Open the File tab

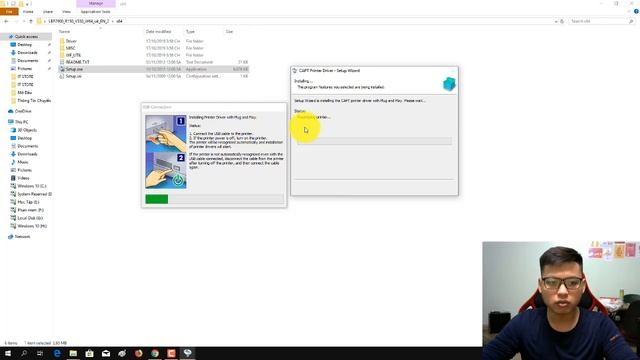click(x=9, y=12)
